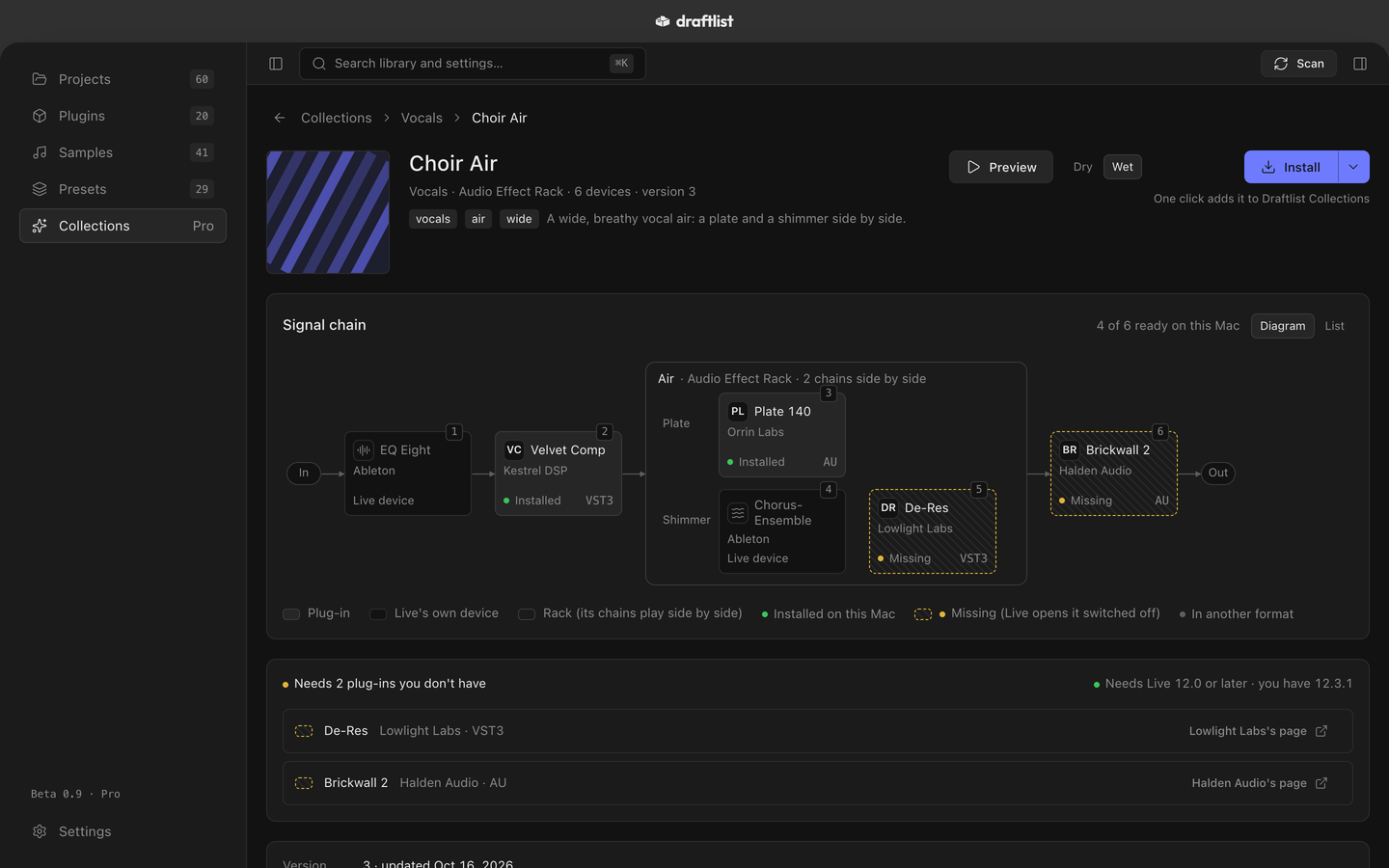Click into the search library field
The image size is (1389, 868).
473,64
